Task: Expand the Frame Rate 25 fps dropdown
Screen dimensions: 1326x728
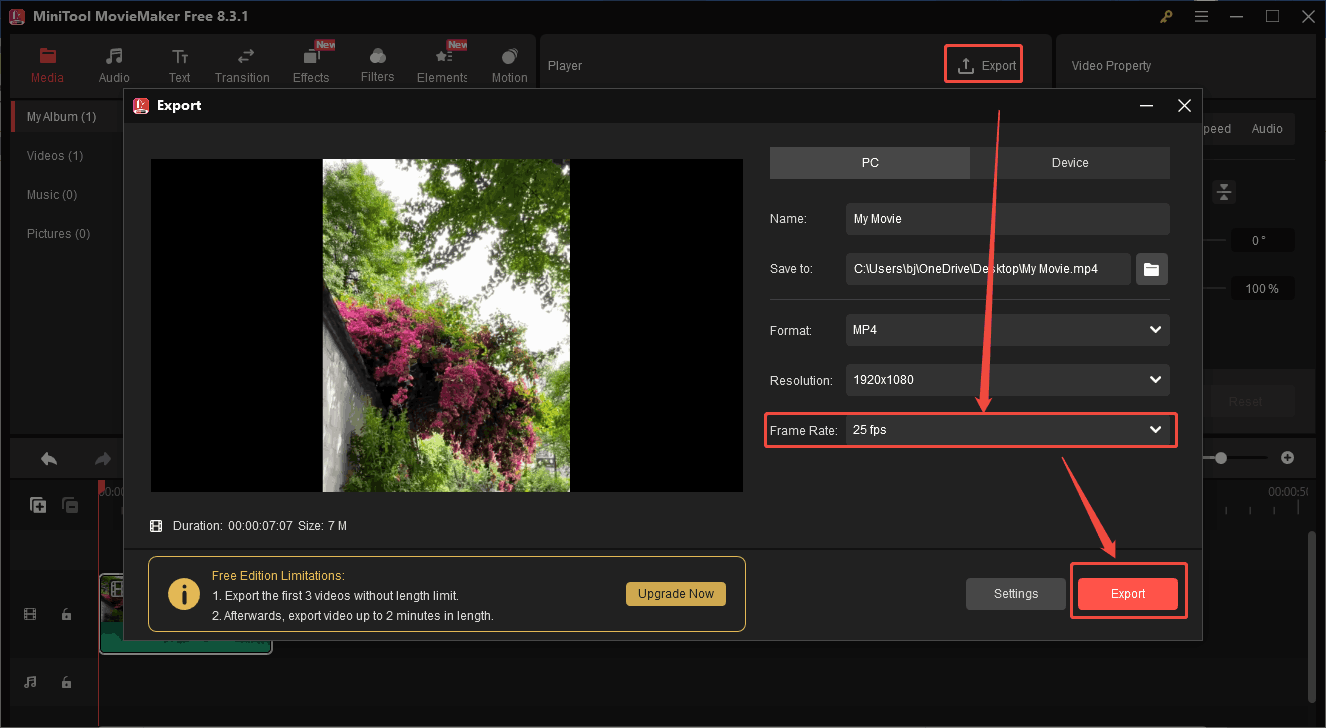Action: point(1007,430)
